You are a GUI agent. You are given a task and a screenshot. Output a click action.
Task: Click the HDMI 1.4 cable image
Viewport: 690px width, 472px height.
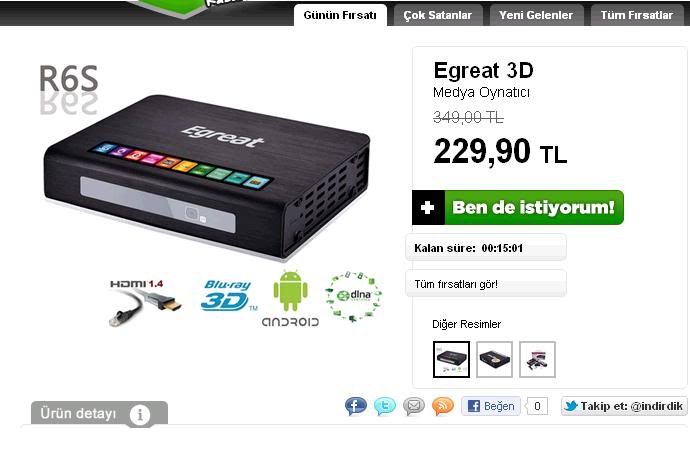144,302
